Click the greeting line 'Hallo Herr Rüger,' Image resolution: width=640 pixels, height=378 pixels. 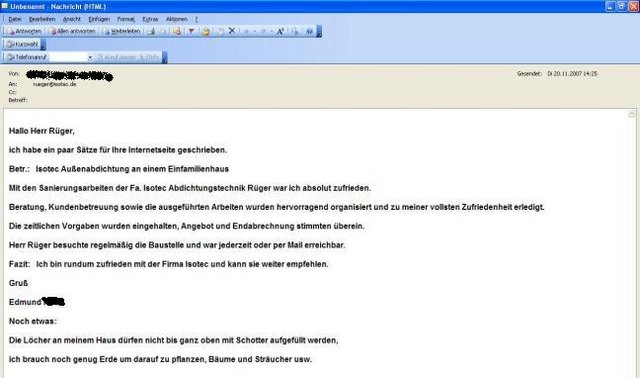coord(42,131)
